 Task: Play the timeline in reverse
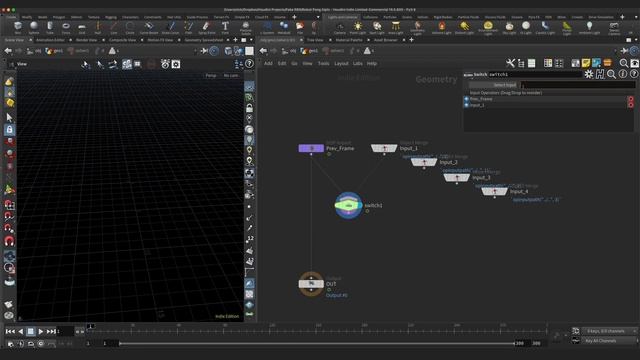(x=21, y=331)
